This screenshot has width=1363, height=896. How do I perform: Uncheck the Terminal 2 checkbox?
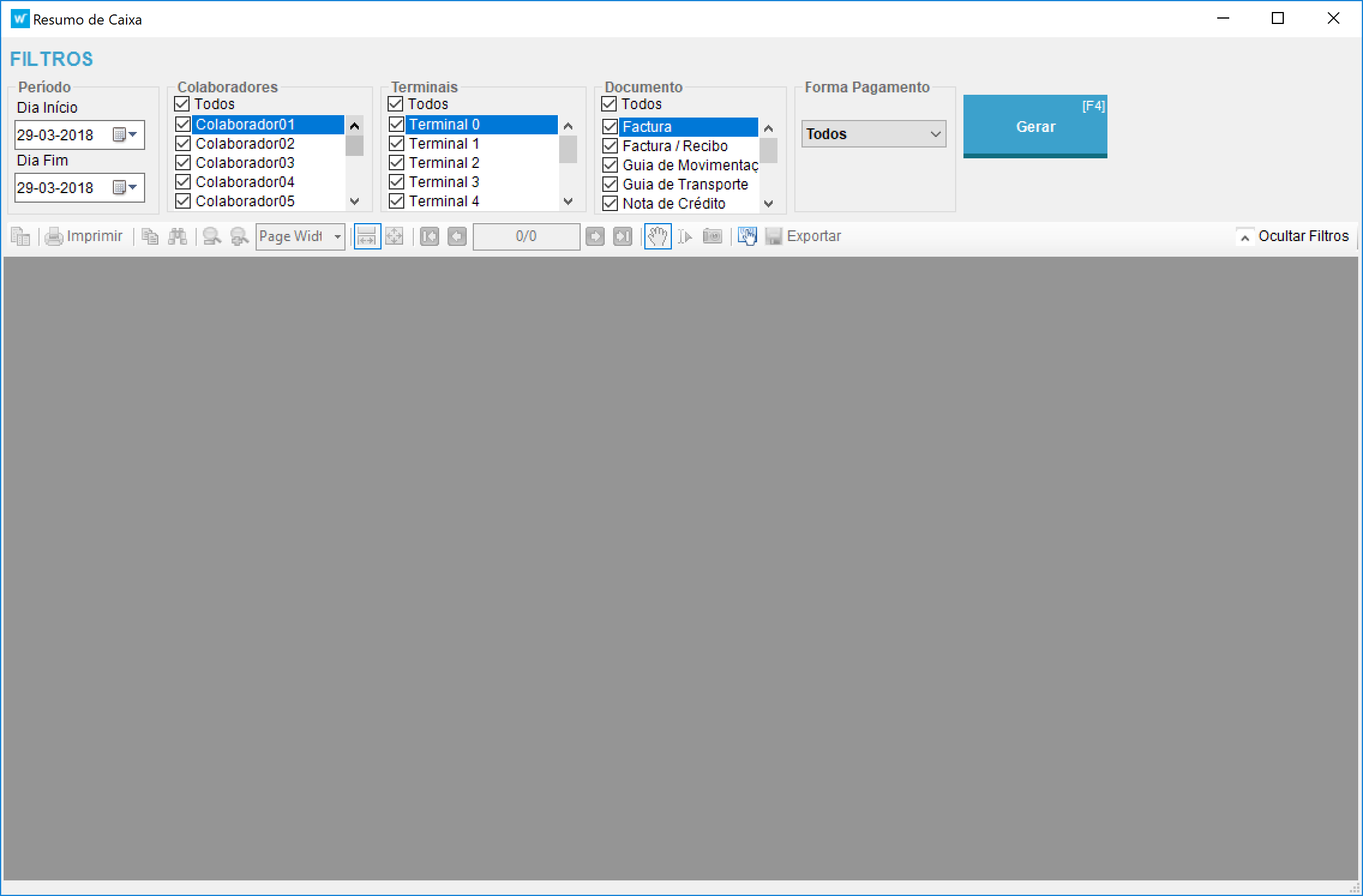397,163
